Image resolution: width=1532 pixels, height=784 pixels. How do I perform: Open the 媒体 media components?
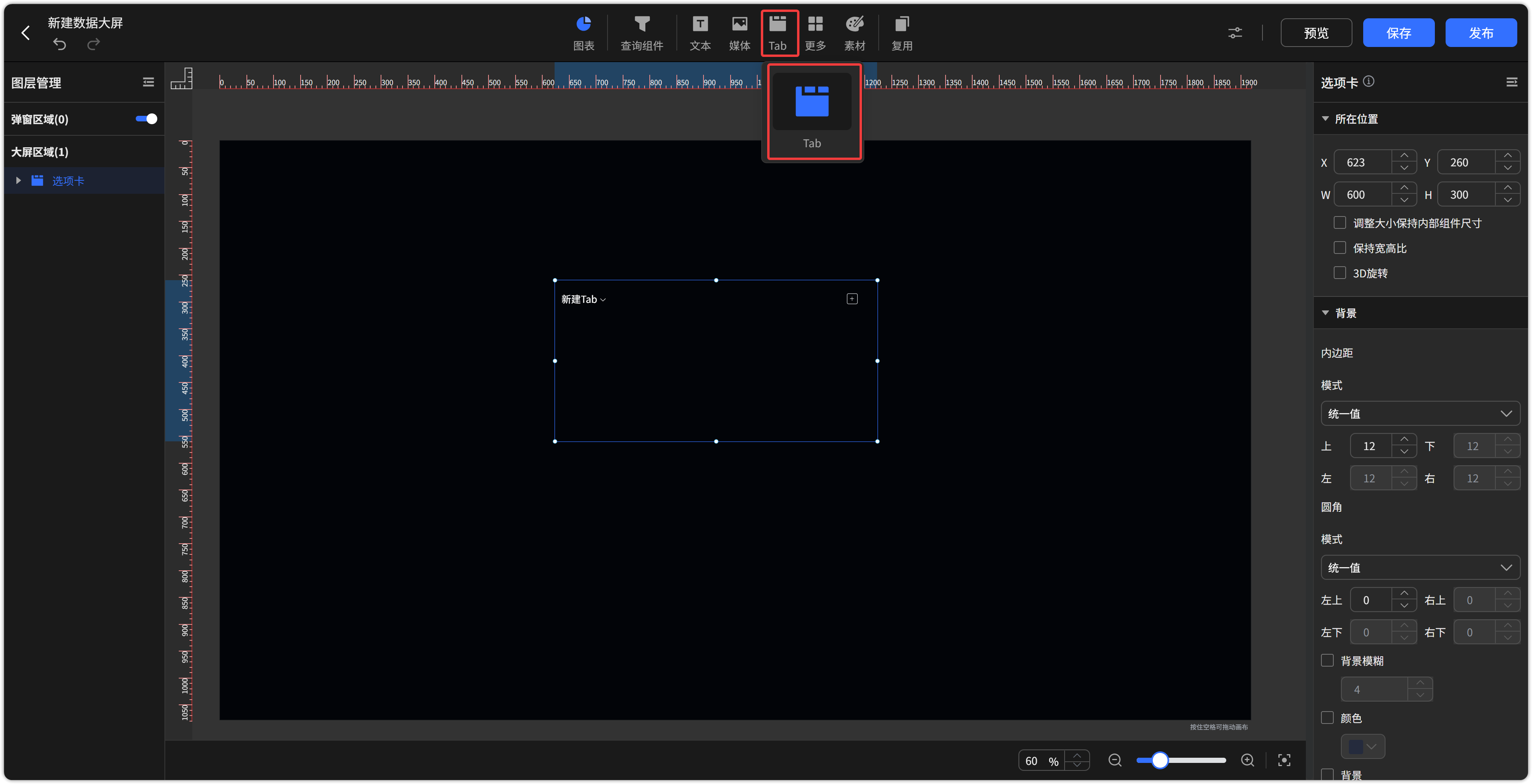[739, 33]
